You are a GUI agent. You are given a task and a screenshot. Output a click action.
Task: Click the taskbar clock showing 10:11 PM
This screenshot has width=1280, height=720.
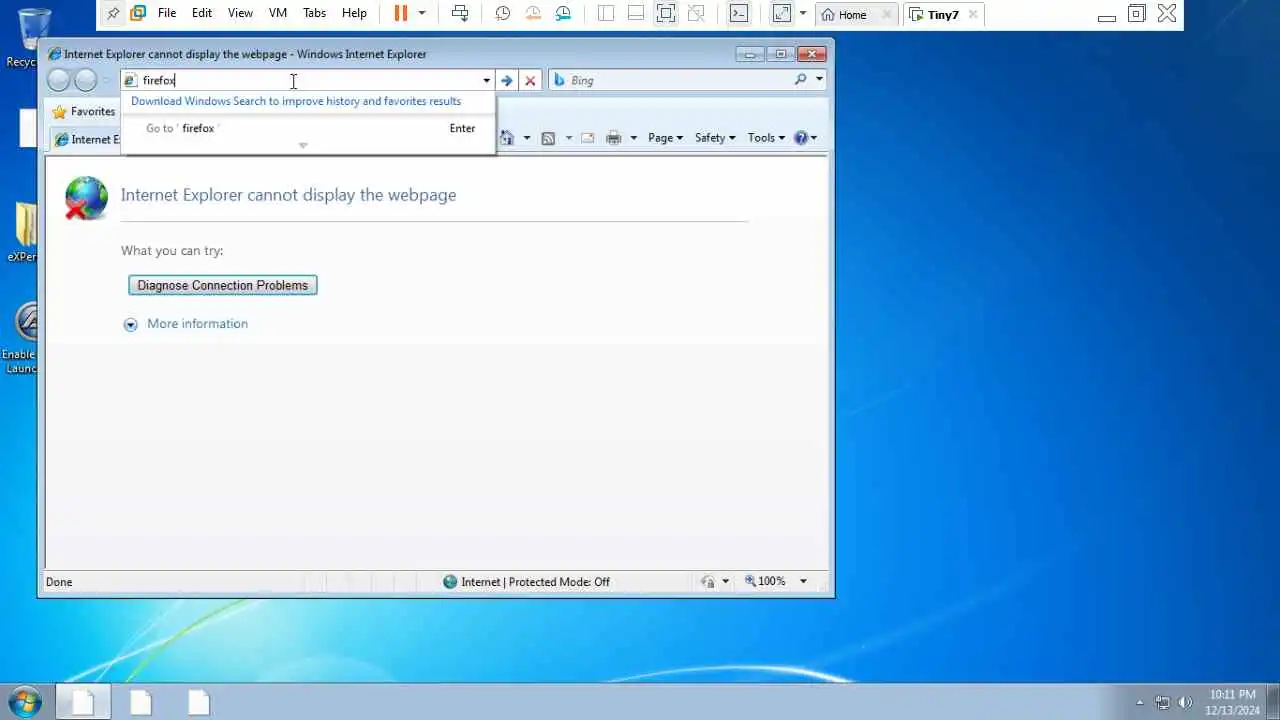pos(1232,702)
